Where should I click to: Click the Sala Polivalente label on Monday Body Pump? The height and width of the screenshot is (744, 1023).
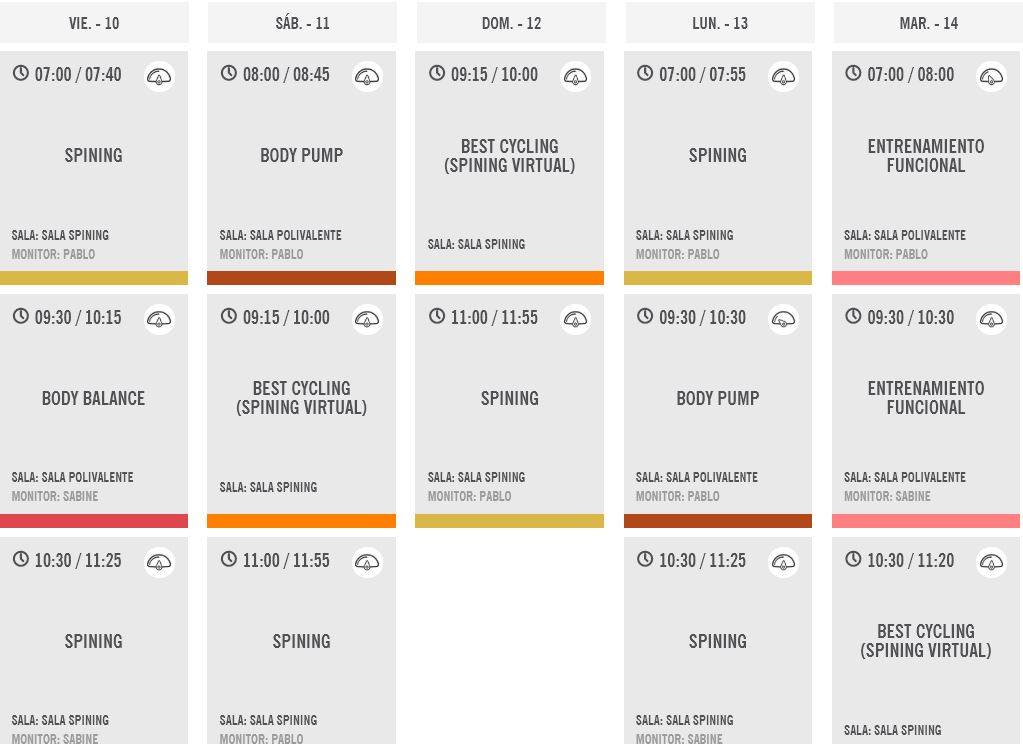click(697, 477)
